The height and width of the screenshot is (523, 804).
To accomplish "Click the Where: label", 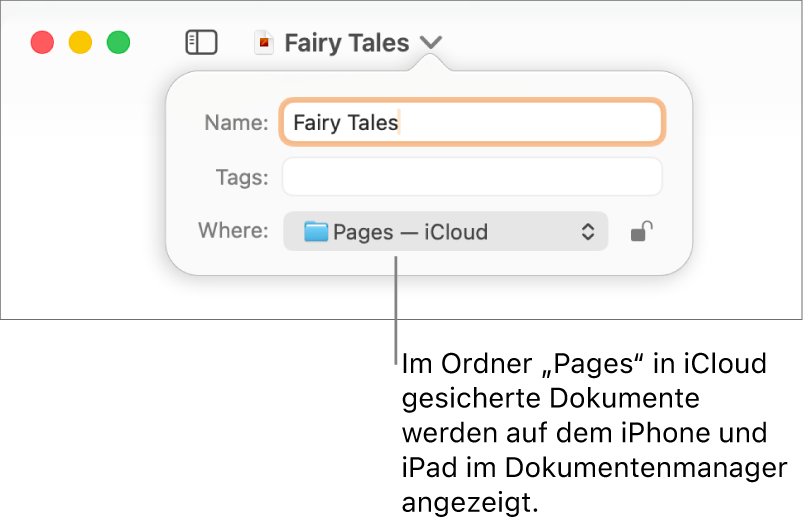I will 233,231.
